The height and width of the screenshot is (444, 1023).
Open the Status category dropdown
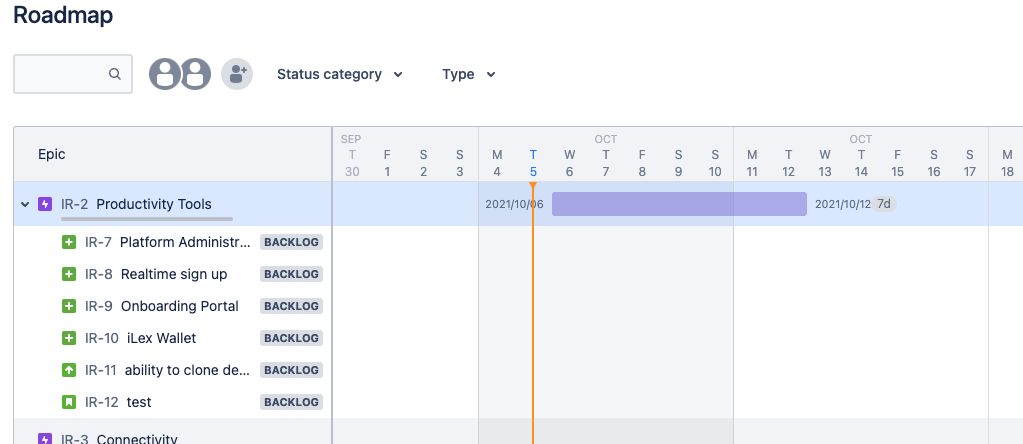pyautogui.click(x=340, y=74)
